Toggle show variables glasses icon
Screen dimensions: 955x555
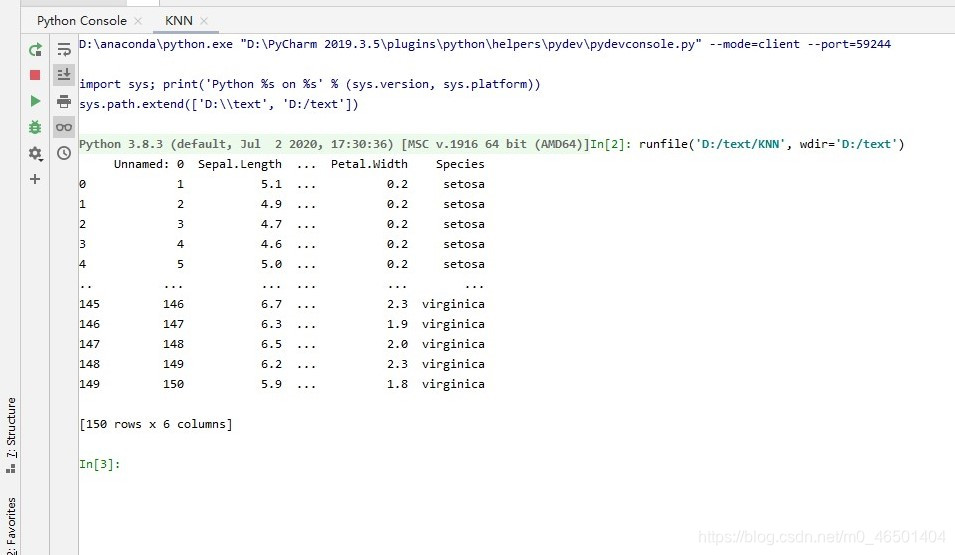64,127
